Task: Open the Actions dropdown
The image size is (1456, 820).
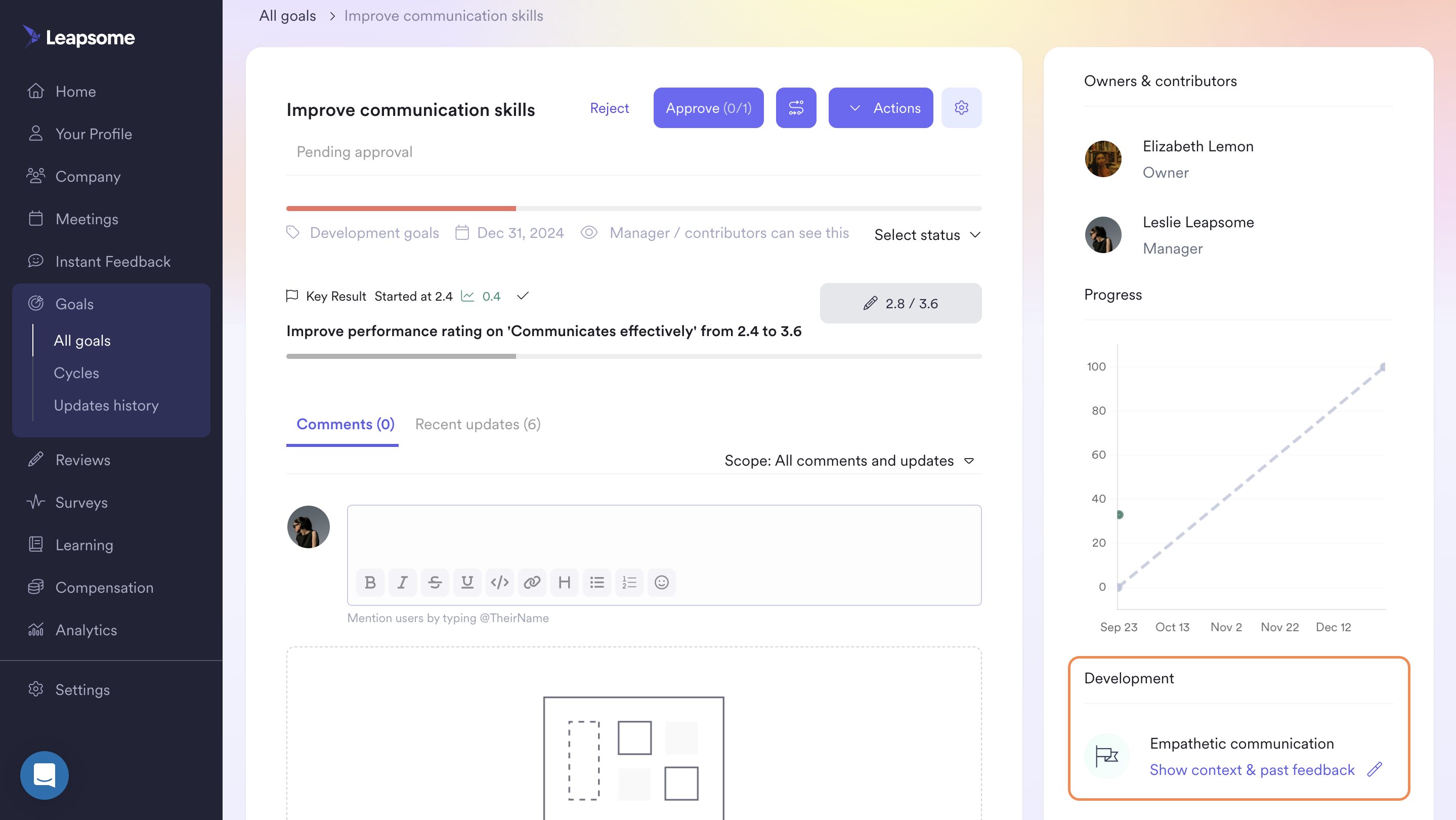Action: [x=881, y=108]
